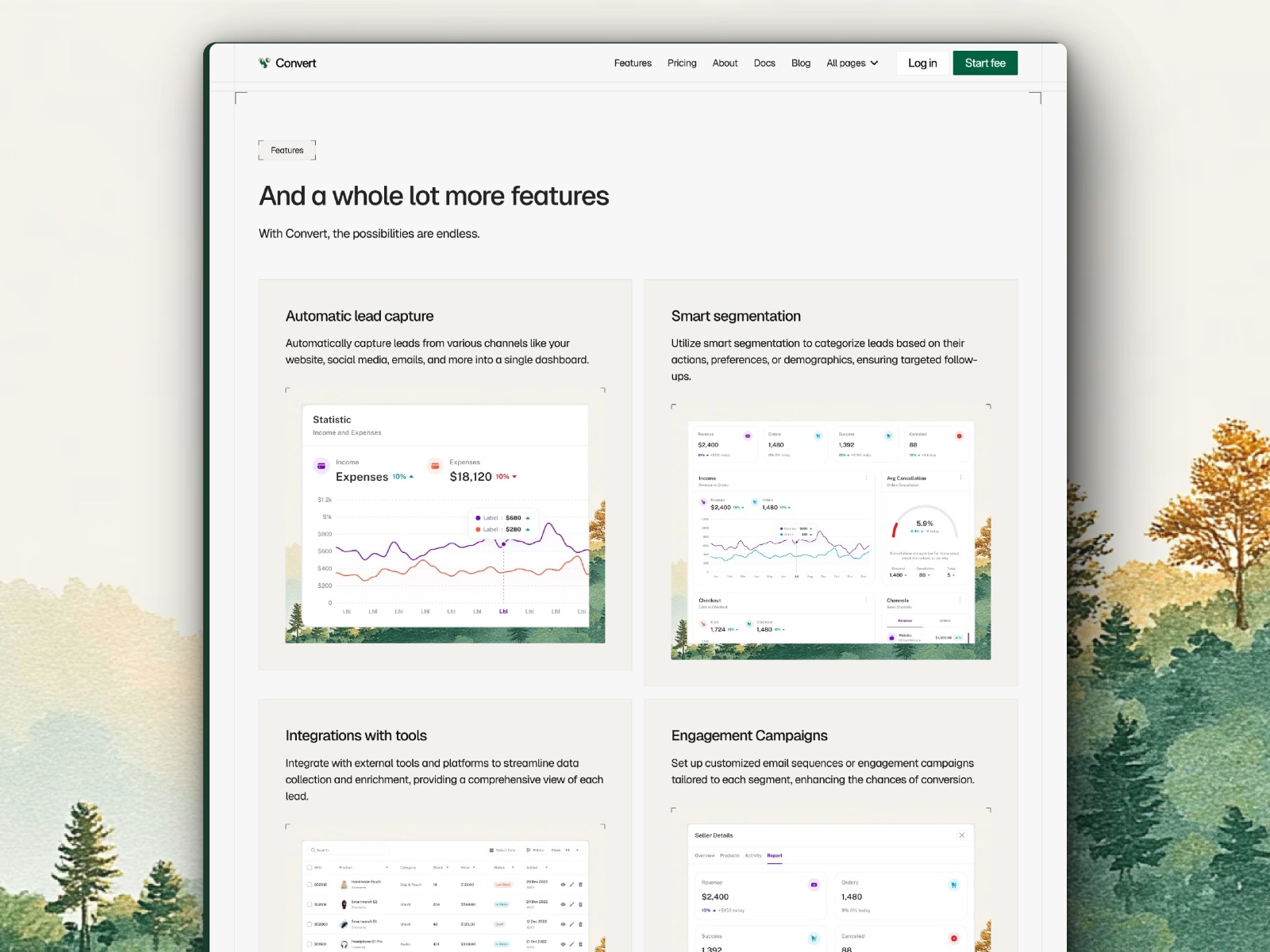Viewport: 1270px width, 952px height.
Task: Click the Canceled red icon in segmentation dashboard
Action: click(x=959, y=436)
